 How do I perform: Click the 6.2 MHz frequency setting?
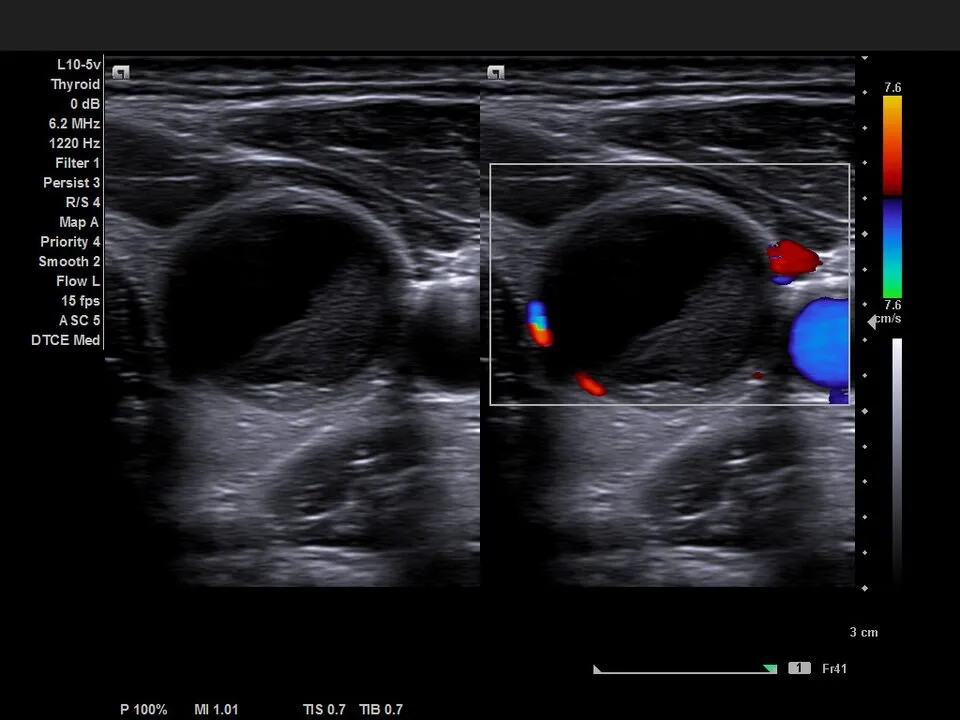pos(74,124)
